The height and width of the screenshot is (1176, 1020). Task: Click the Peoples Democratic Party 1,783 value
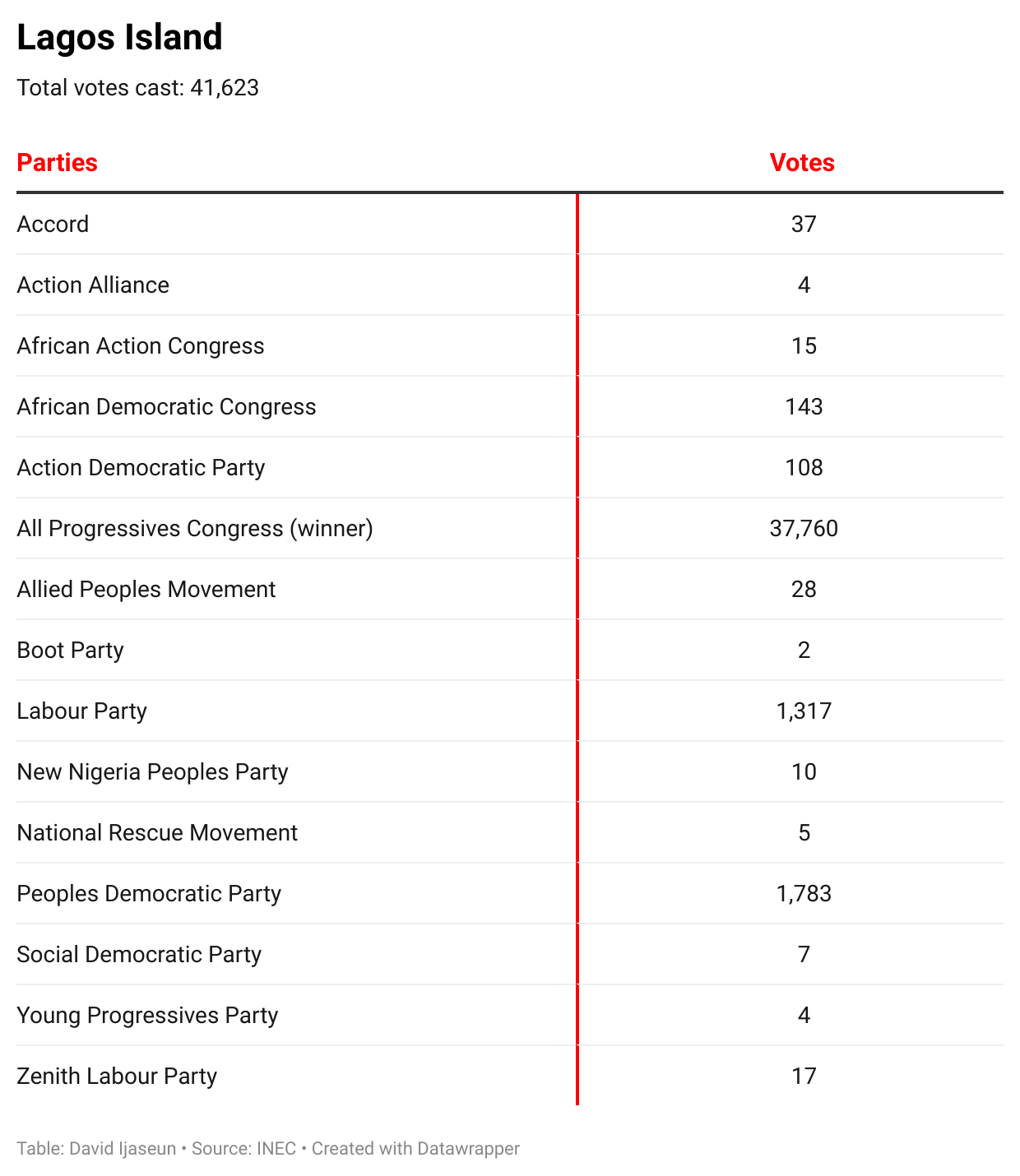pyautogui.click(x=804, y=894)
